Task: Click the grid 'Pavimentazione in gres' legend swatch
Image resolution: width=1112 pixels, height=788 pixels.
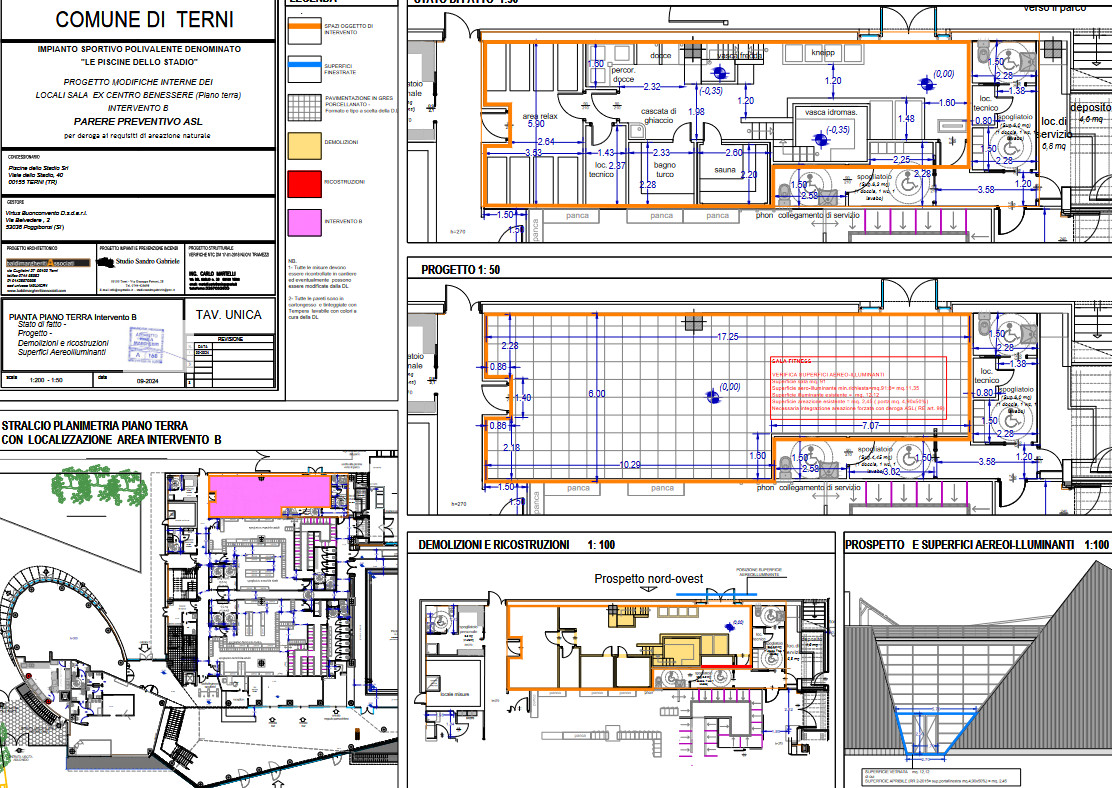Action: tap(304, 108)
